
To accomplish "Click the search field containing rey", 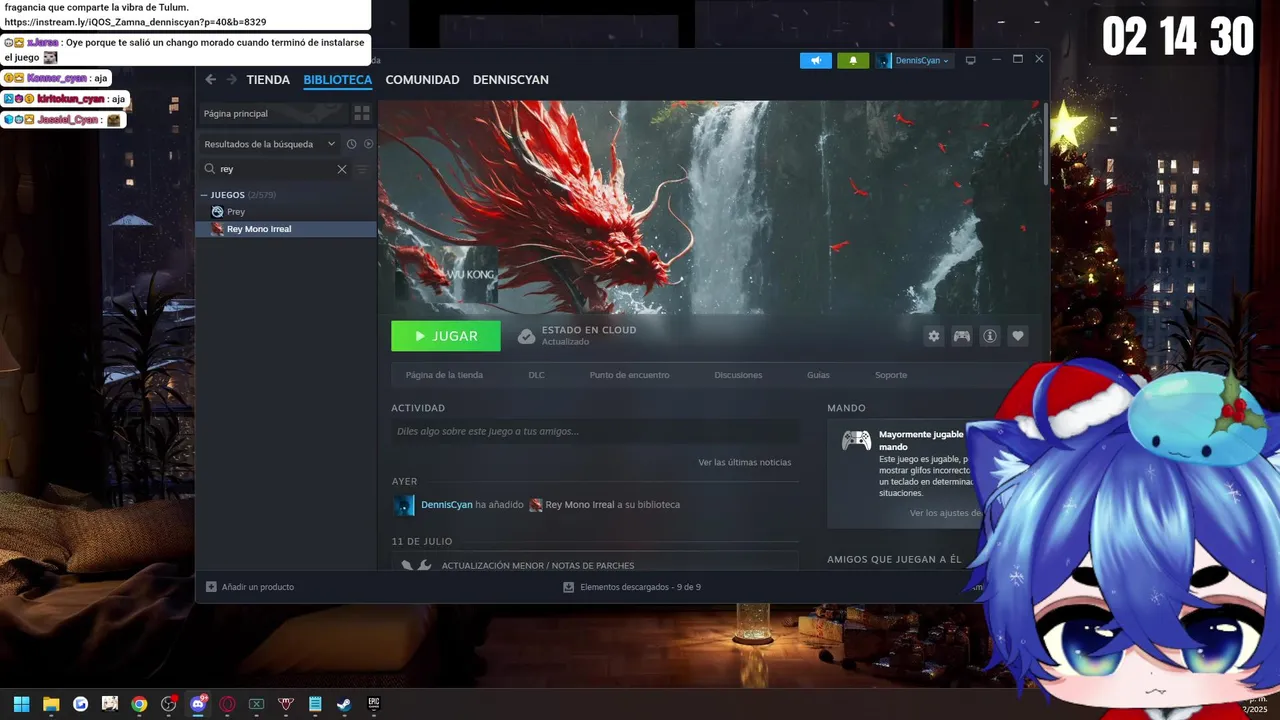I will 276,169.
